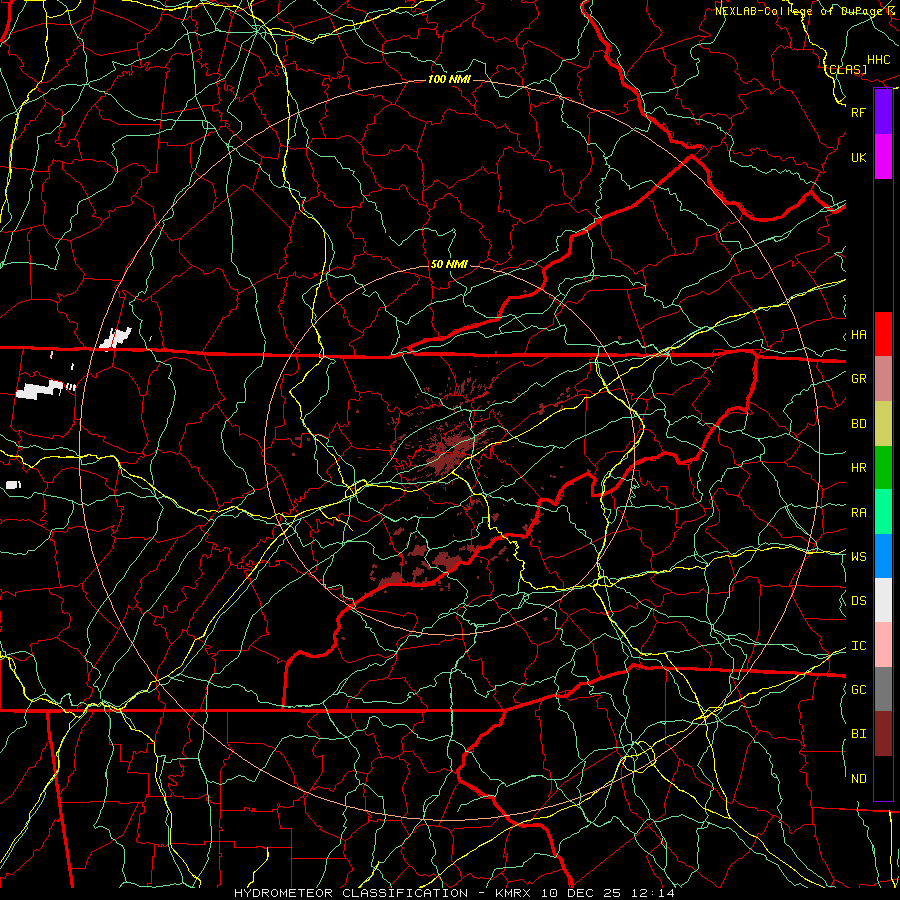Click the 100 NMI range ring label
The width and height of the screenshot is (900, 900).
(449, 79)
